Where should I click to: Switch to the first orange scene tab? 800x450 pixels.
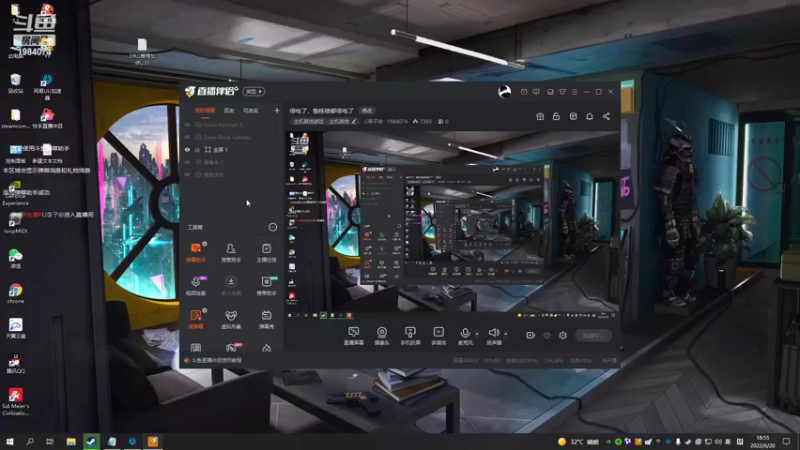205,110
